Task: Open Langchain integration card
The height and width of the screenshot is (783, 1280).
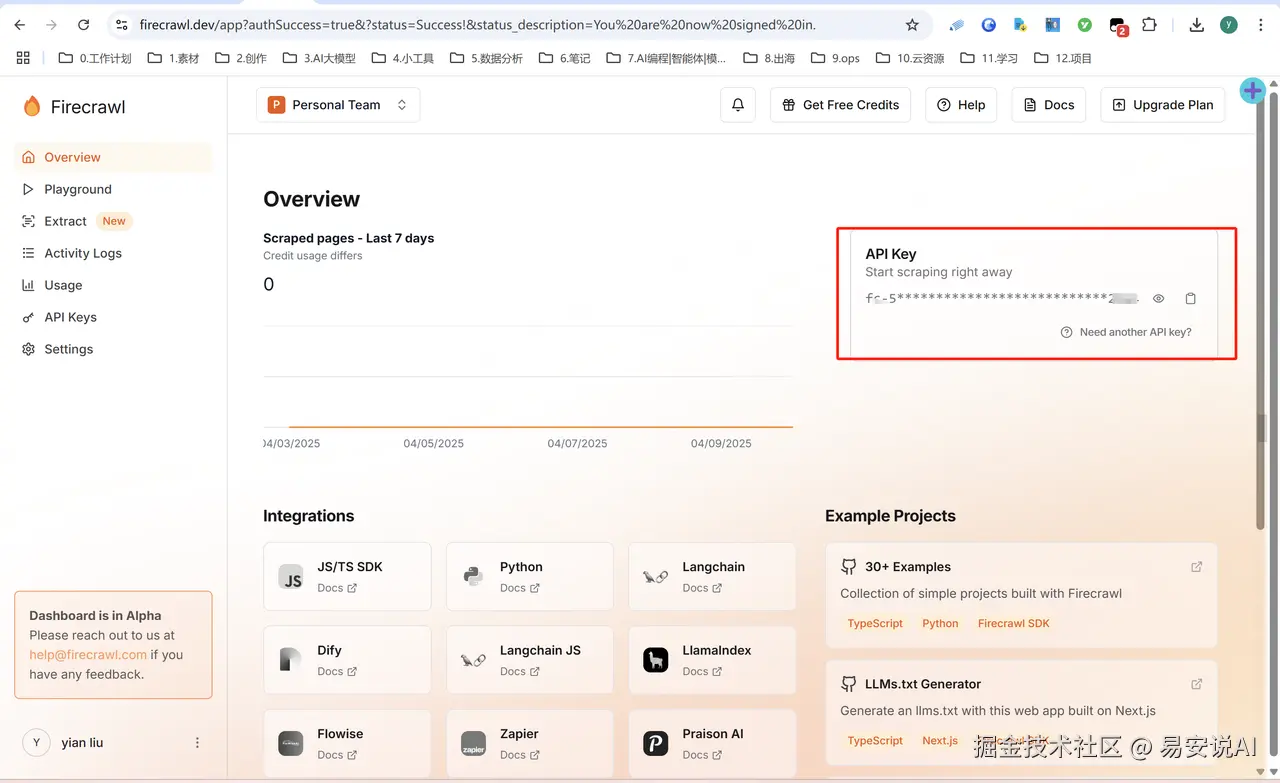Action: click(712, 576)
